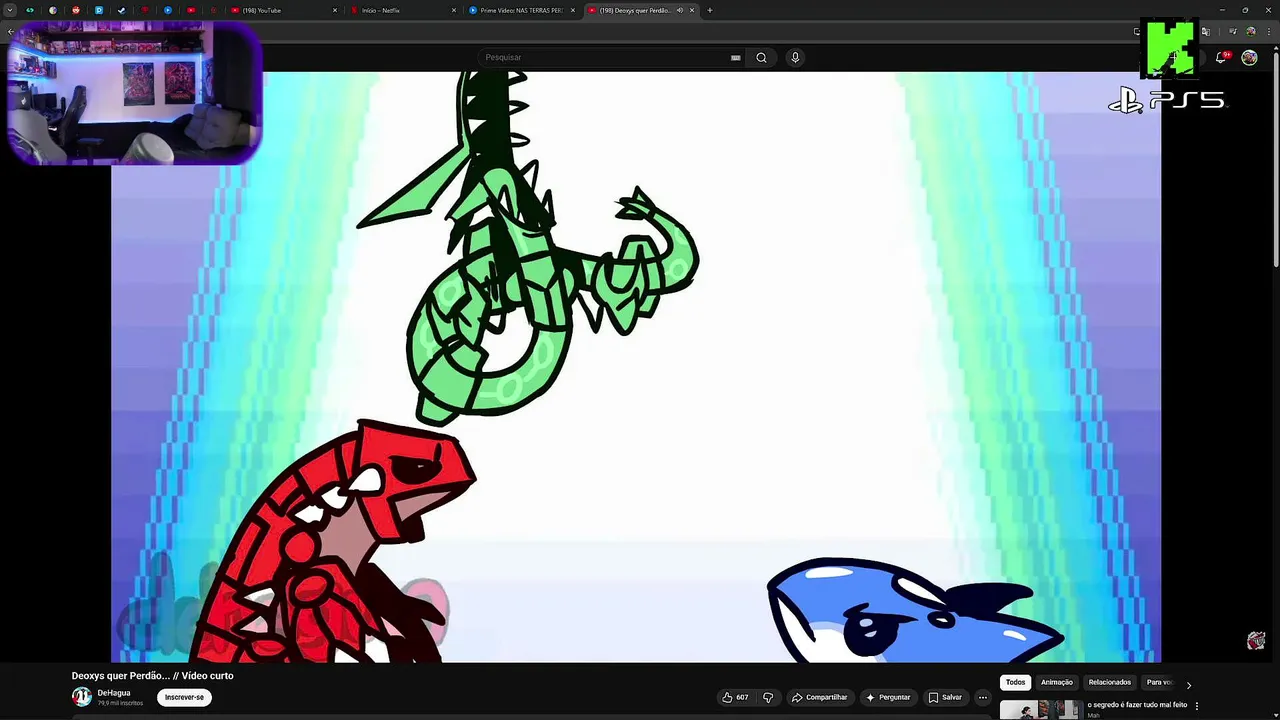Open the YouTube notifications bell
1280x720 pixels.
1221,57
